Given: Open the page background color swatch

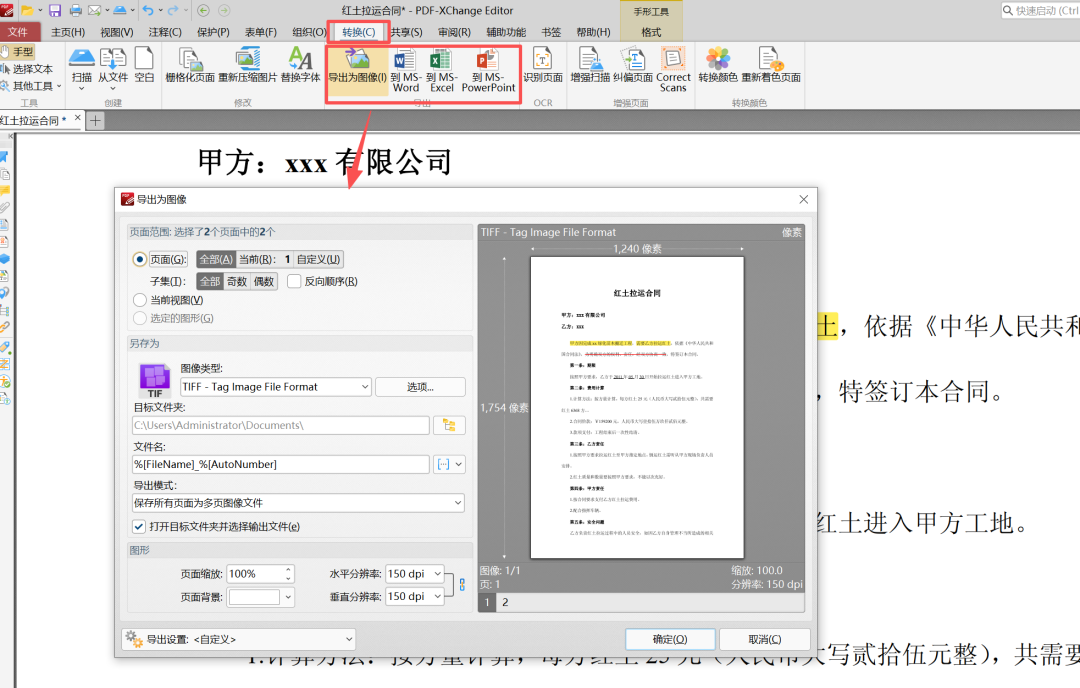Looking at the screenshot, I should pyautogui.click(x=262, y=597).
